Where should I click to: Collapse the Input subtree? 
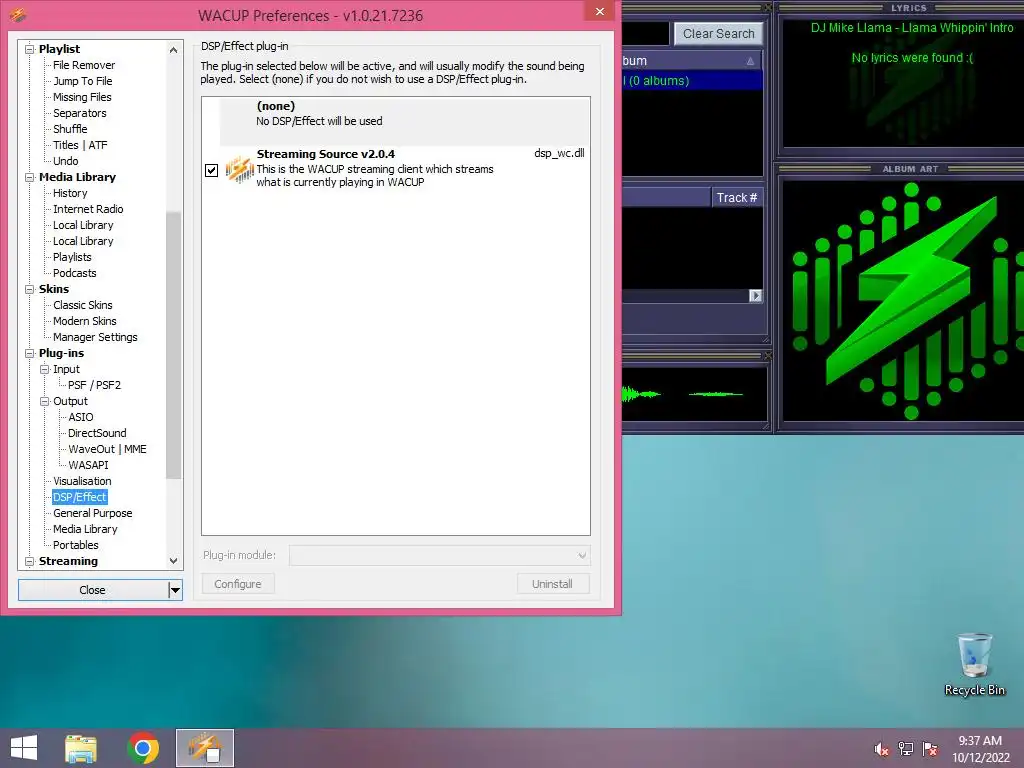click(44, 369)
